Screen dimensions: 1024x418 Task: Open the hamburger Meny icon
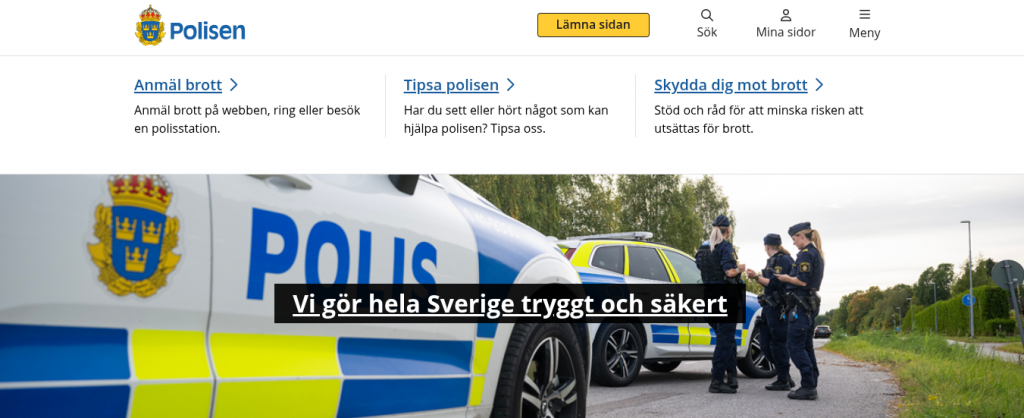coord(865,14)
